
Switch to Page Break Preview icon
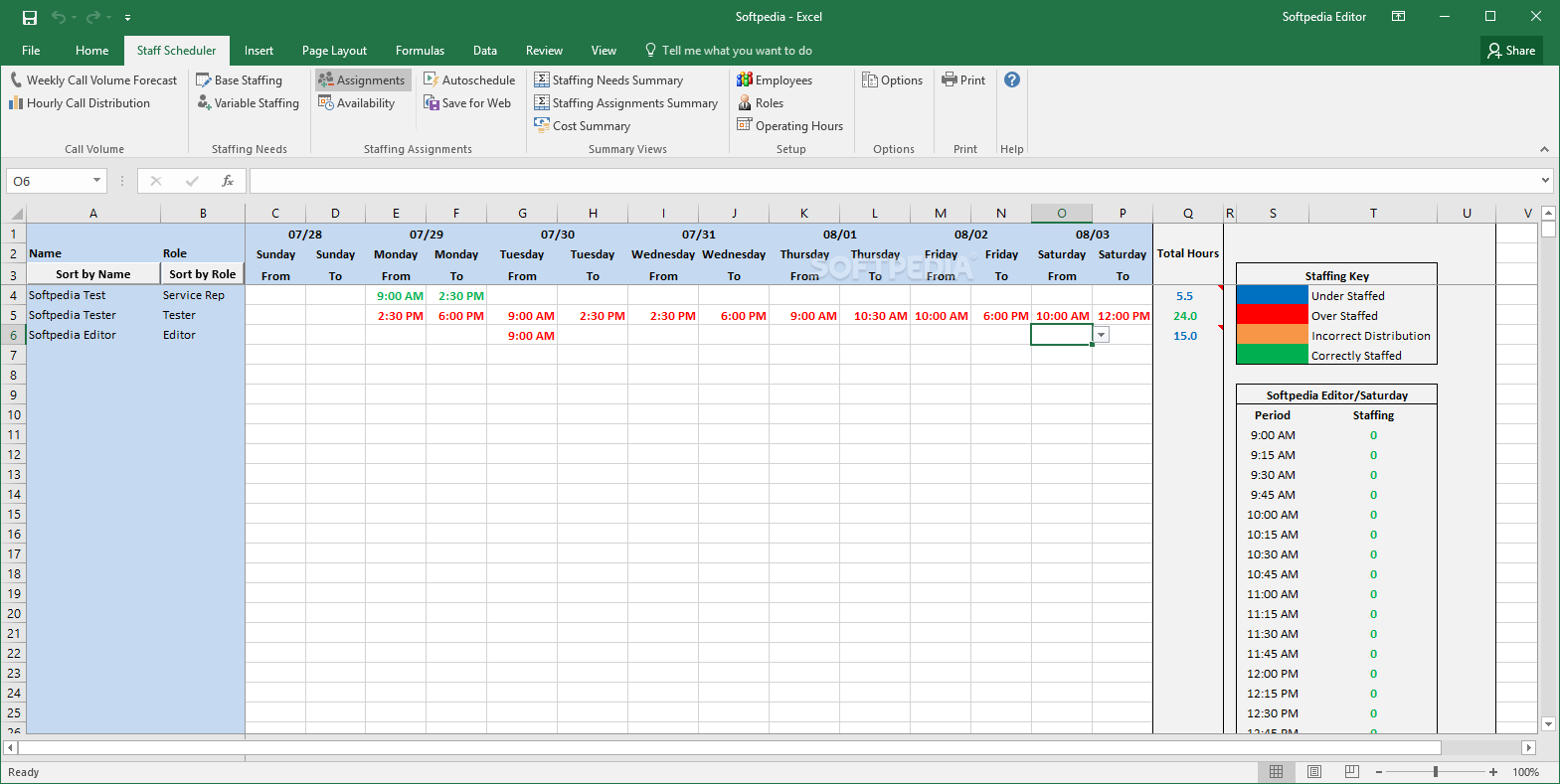pyautogui.click(x=1352, y=772)
